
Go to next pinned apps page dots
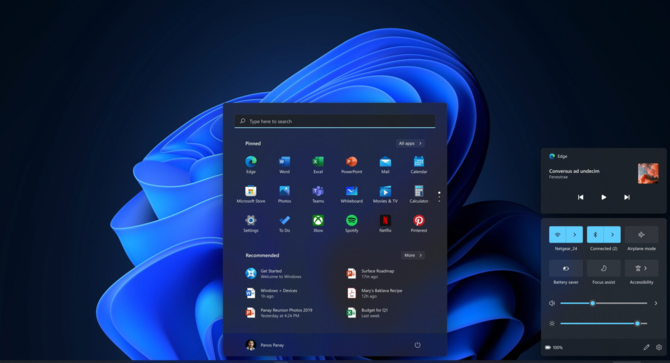pos(439,197)
